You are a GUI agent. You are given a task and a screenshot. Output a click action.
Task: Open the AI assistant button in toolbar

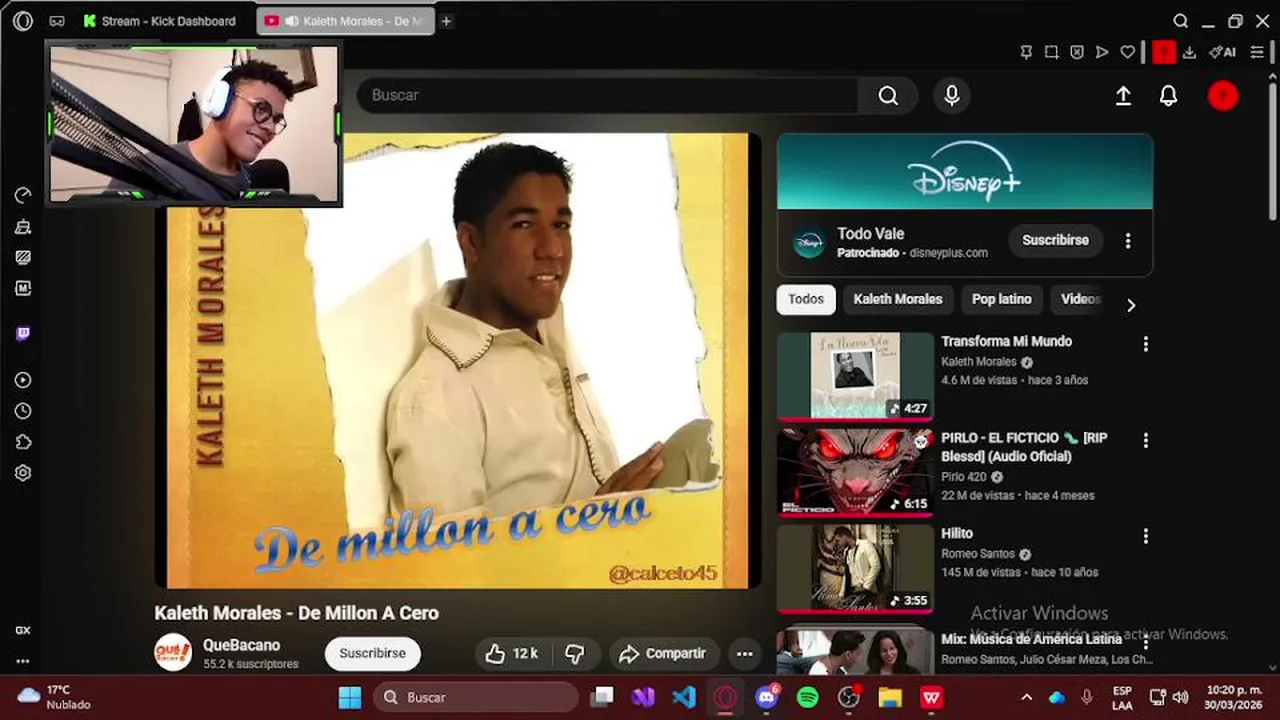coord(1222,52)
